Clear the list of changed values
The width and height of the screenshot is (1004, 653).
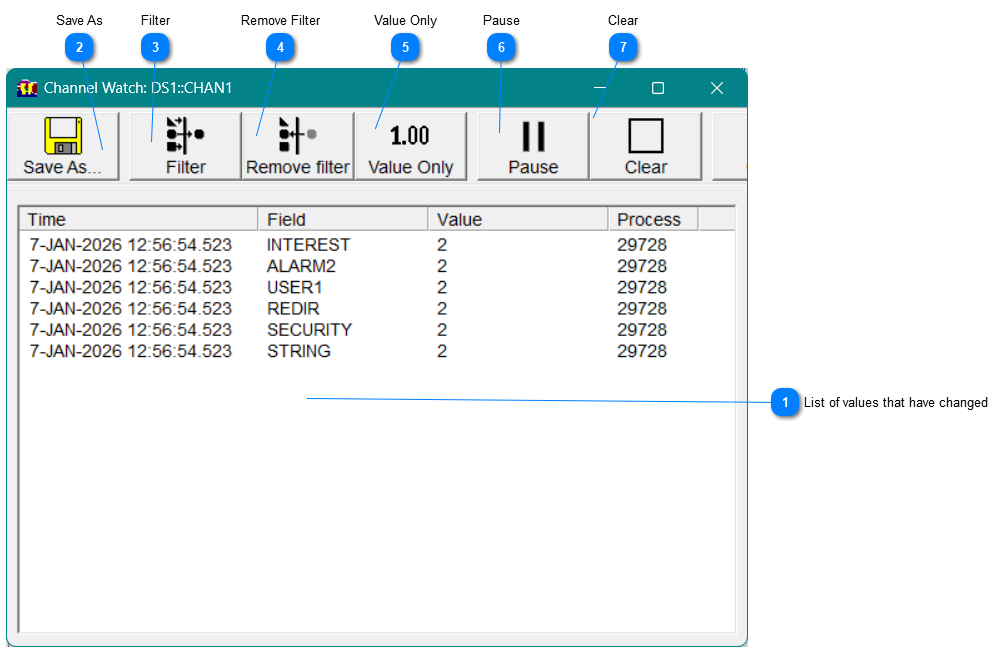645,146
